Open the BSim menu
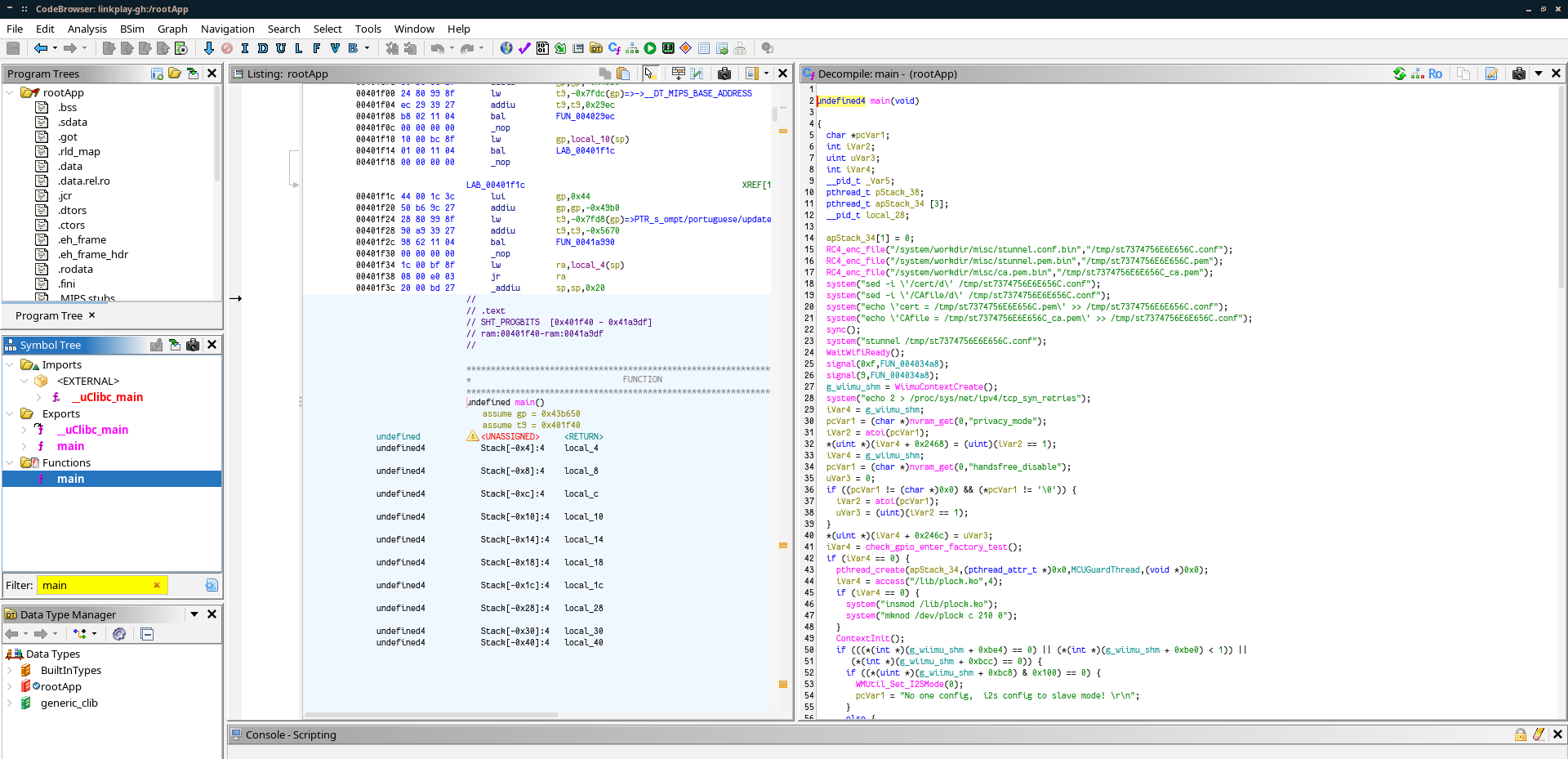Viewport: 1568px width, 759px height. click(x=132, y=29)
